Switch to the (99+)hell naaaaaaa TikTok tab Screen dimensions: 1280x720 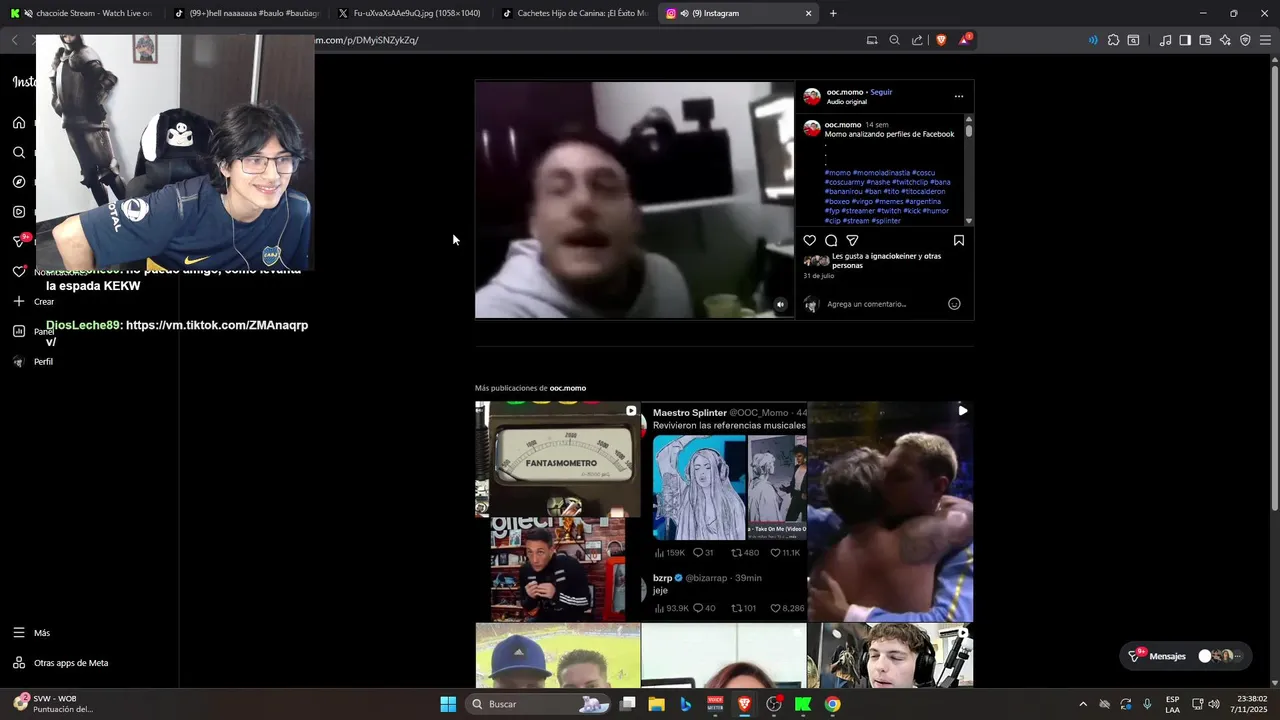click(x=248, y=13)
